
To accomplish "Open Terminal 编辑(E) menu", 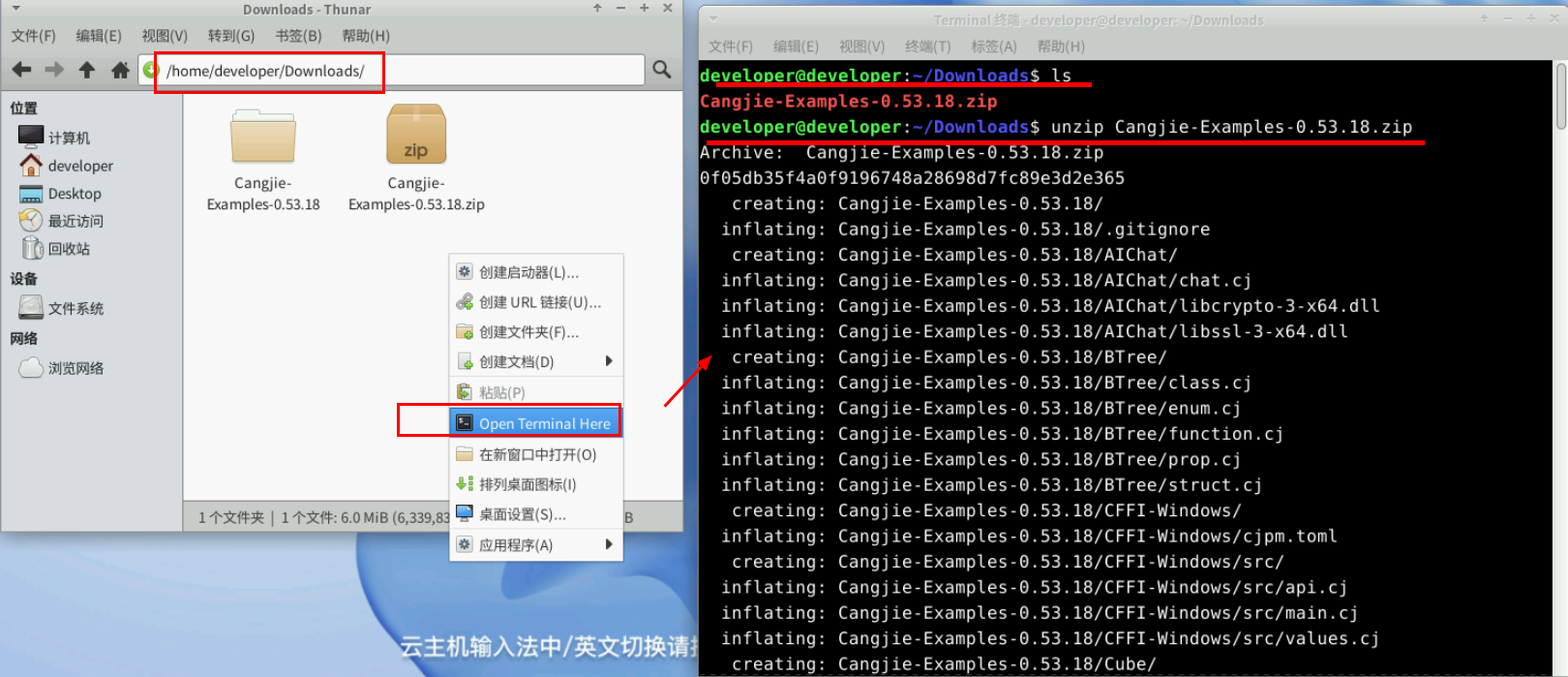I will pos(796,46).
